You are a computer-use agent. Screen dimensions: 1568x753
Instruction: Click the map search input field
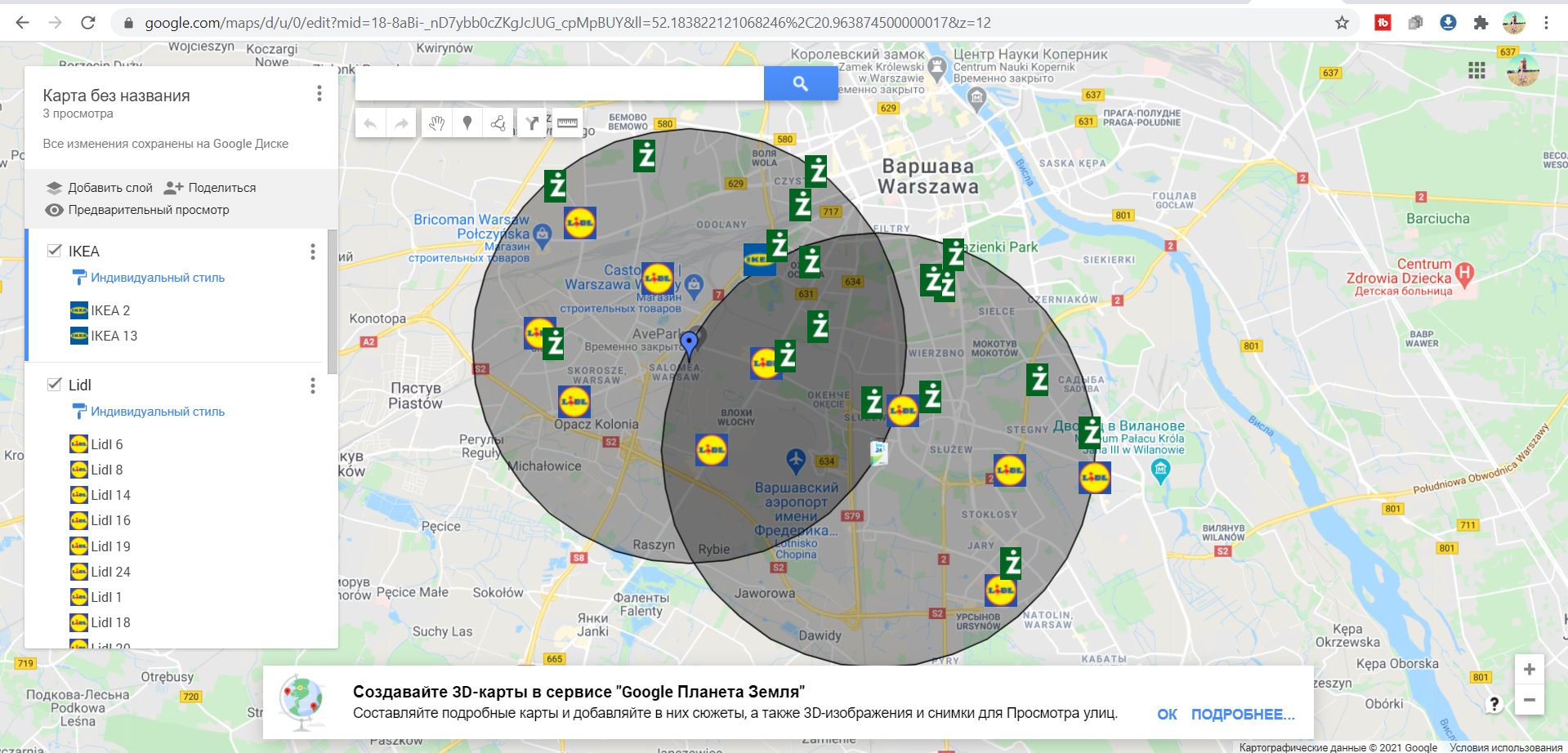tap(560, 83)
